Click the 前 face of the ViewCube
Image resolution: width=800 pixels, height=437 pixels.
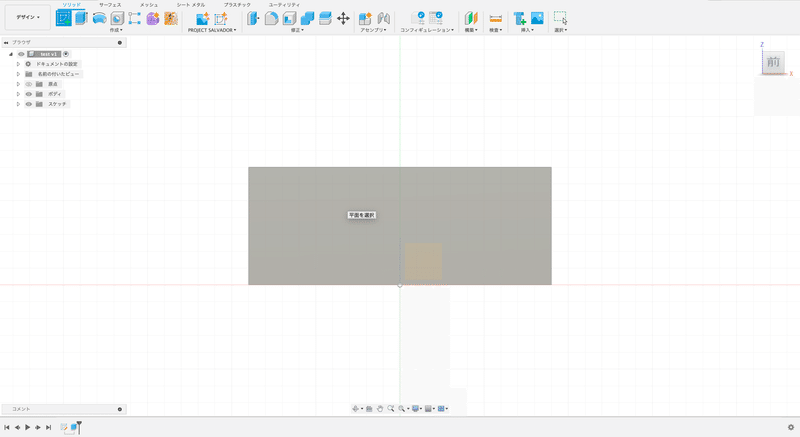[773, 63]
